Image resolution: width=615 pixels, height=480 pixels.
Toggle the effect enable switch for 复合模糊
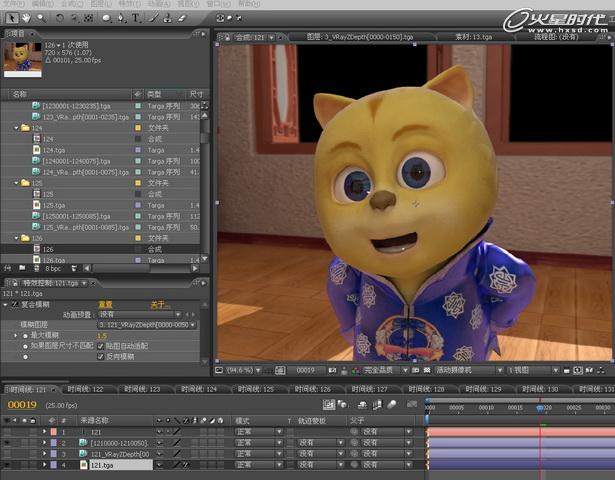click(x=15, y=305)
